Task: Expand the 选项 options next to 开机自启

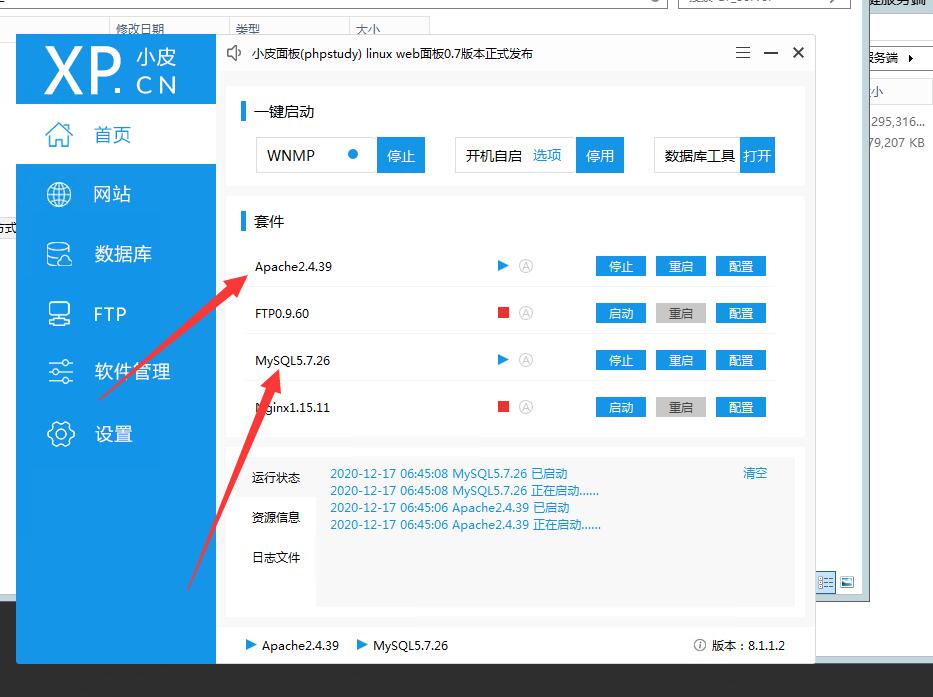Action: [547, 156]
